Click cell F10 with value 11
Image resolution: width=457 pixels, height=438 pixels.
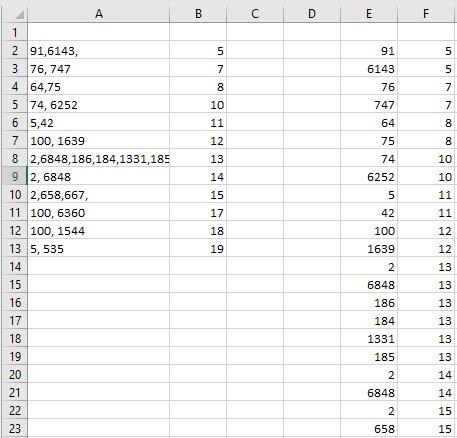click(427, 195)
